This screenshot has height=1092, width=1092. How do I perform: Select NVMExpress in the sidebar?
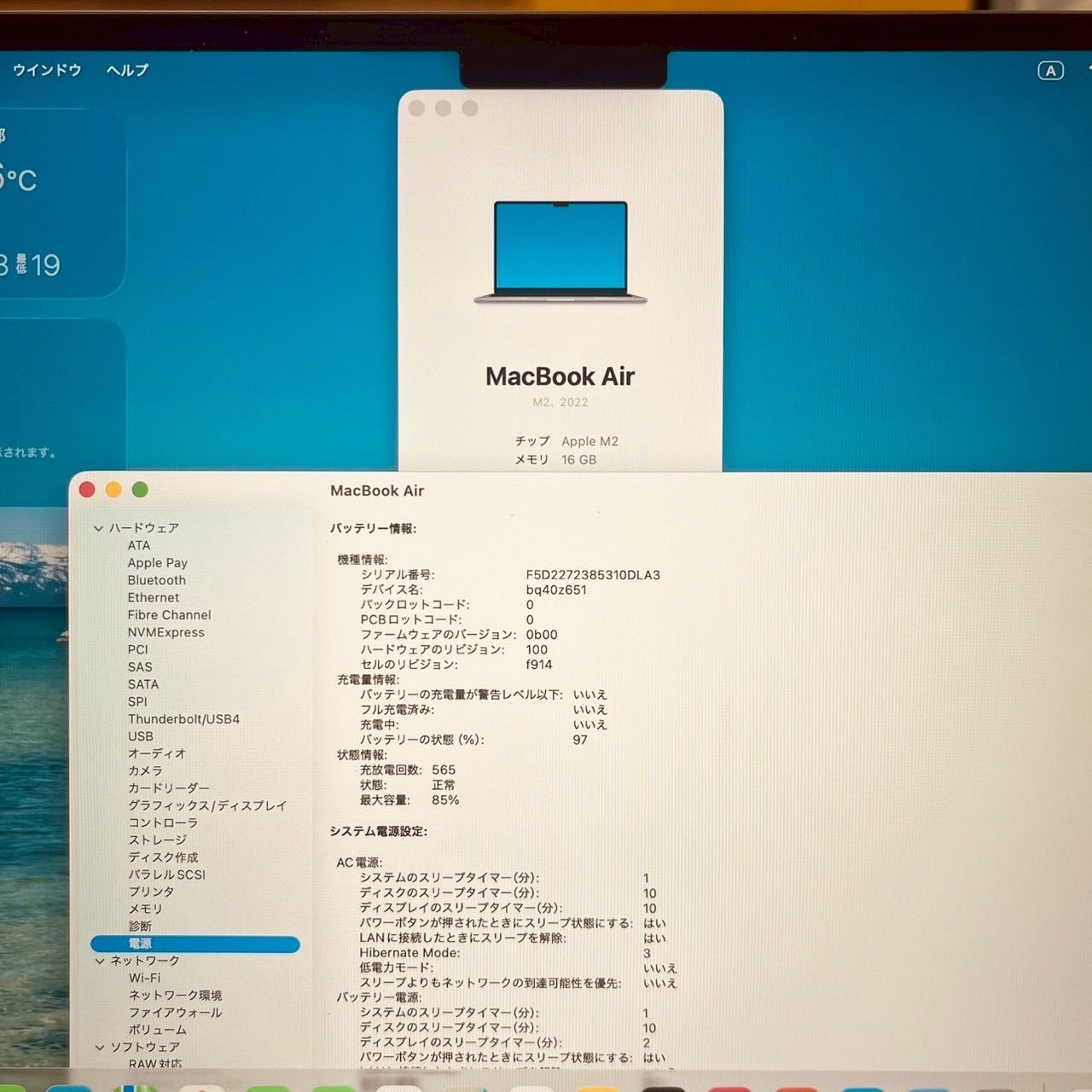pos(166,632)
